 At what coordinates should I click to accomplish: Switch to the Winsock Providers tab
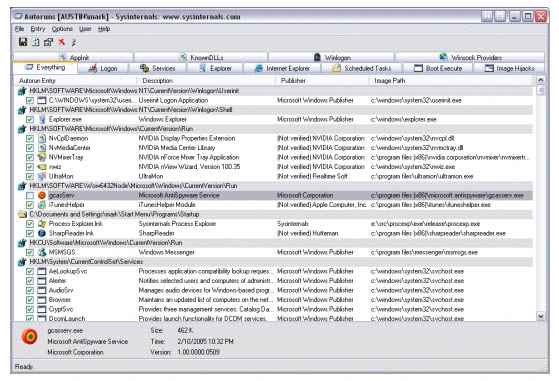coord(470,57)
